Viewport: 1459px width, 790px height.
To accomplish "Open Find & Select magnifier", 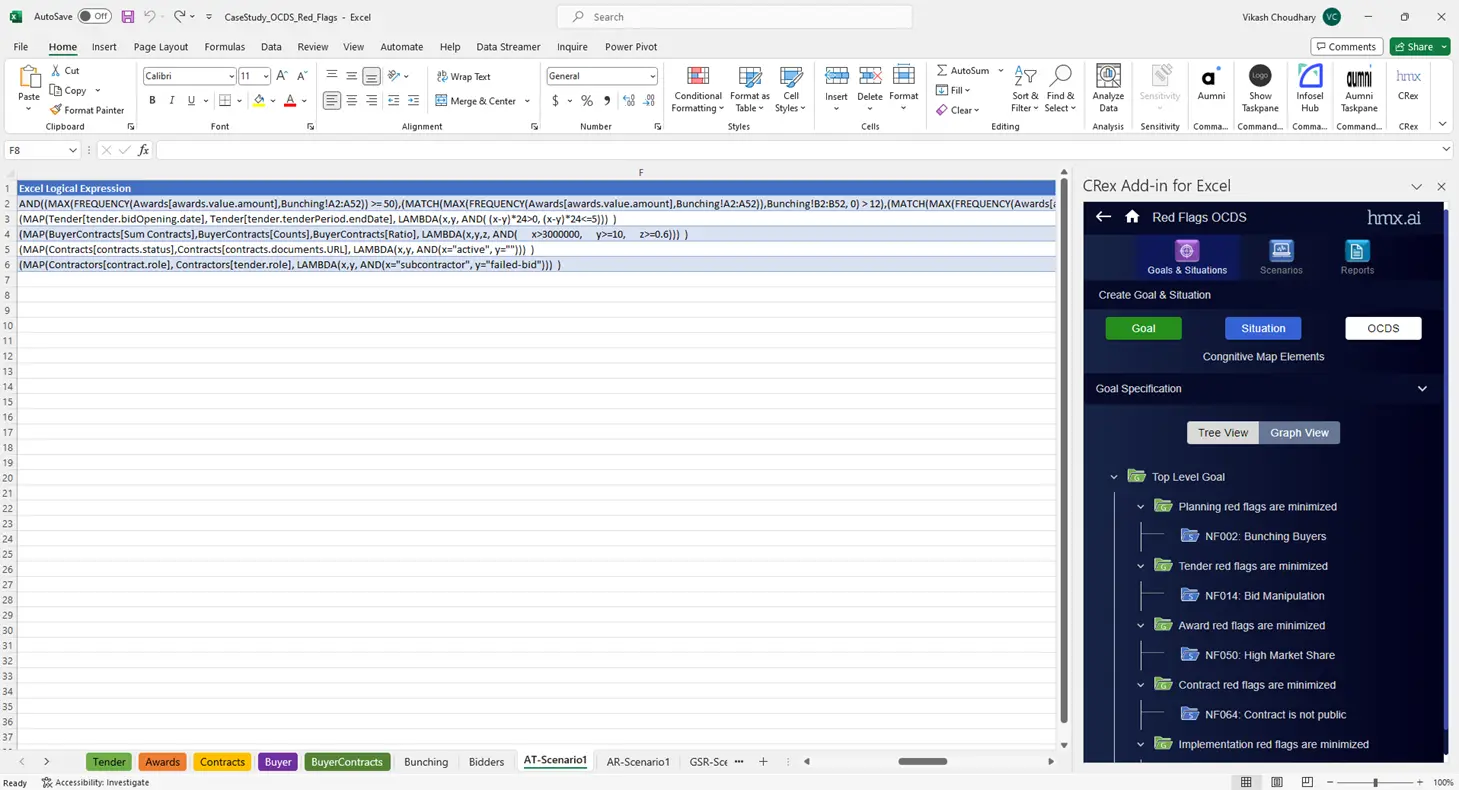I will pyautogui.click(x=1060, y=90).
